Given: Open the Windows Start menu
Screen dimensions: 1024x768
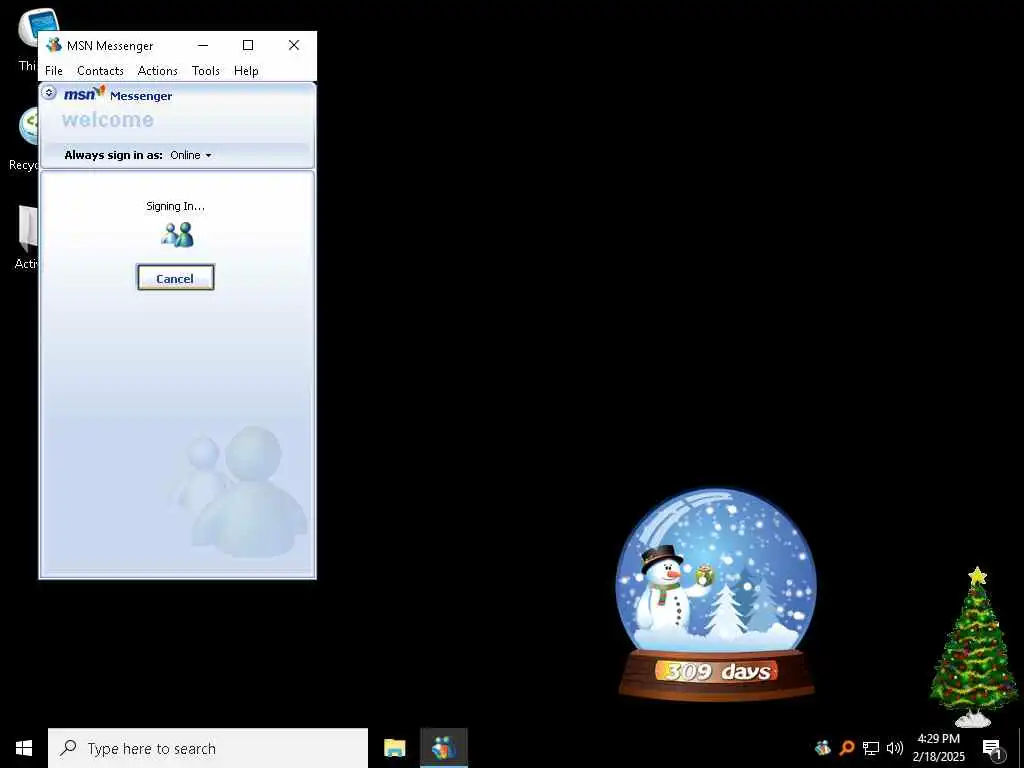Looking at the screenshot, I should tap(24, 748).
